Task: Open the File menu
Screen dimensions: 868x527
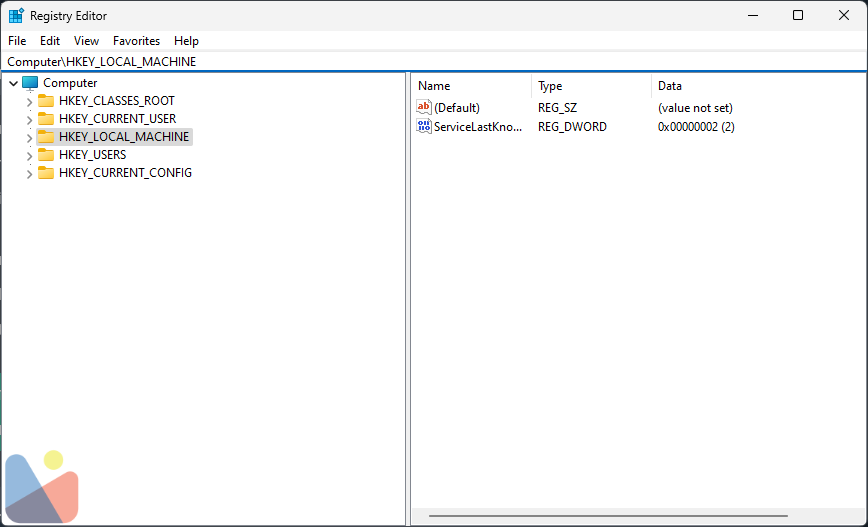Action: pyautogui.click(x=17, y=41)
